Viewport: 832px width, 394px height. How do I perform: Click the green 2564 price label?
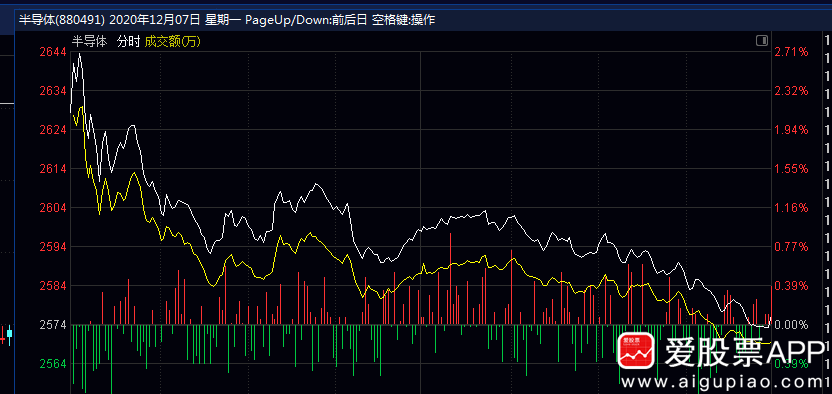53,364
